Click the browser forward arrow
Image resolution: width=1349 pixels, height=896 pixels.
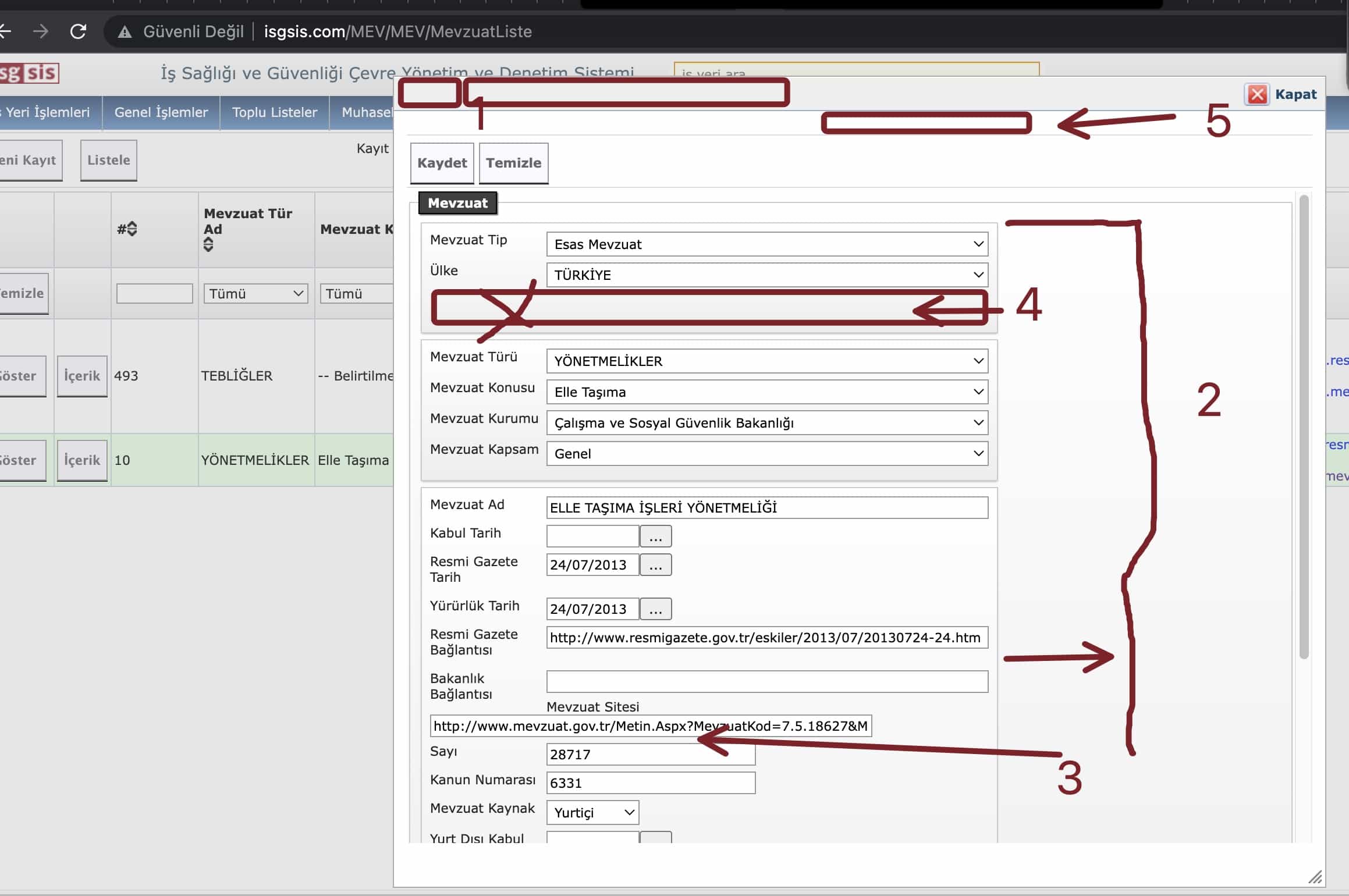pyautogui.click(x=41, y=31)
